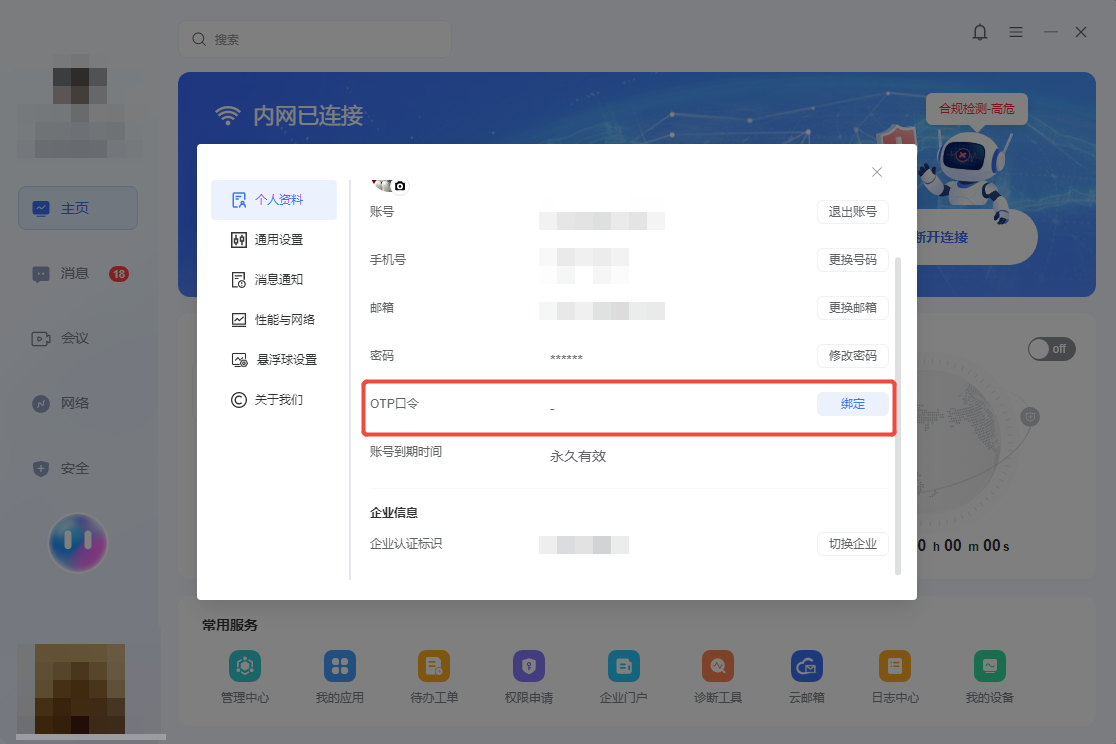Click the 开连接 disconnect button
The height and width of the screenshot is (744, 1116).
976,238
